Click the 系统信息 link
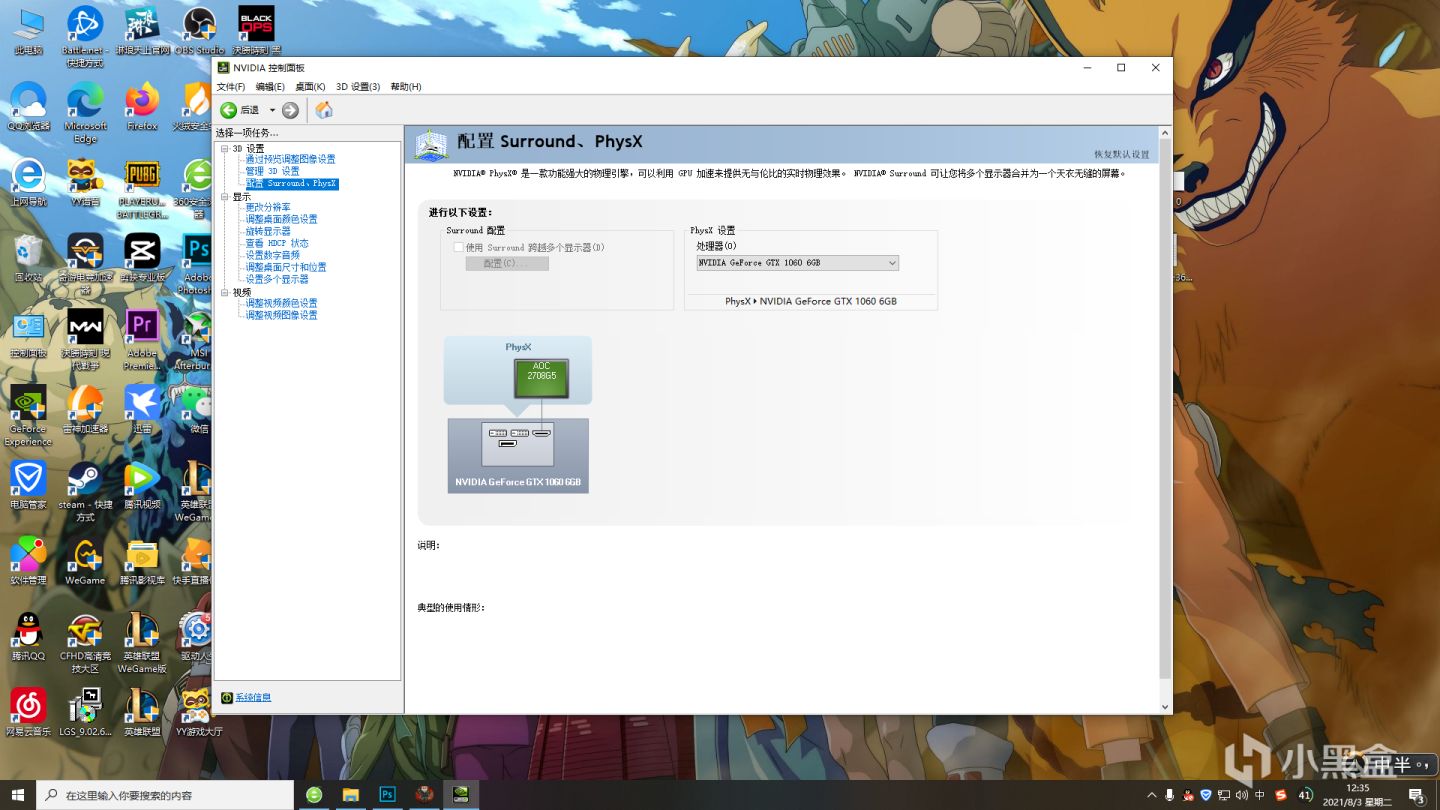The image size is (1440, 810). coord(253,697)
